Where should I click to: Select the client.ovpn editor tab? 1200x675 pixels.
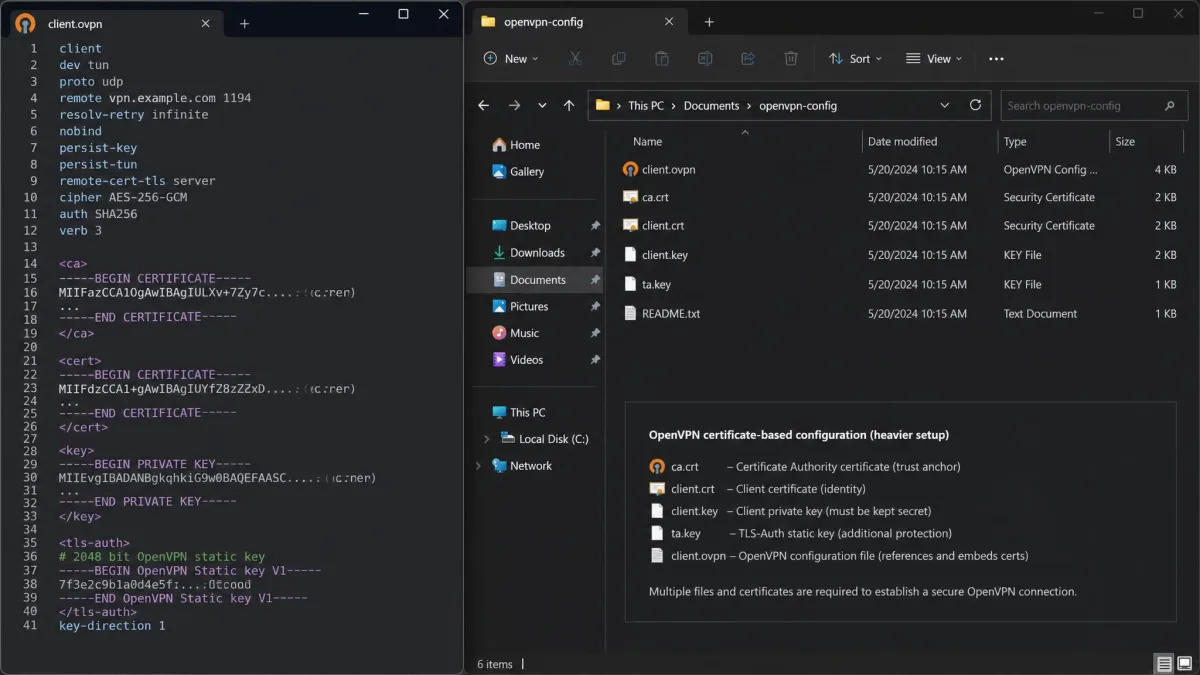tap(115, 23)
